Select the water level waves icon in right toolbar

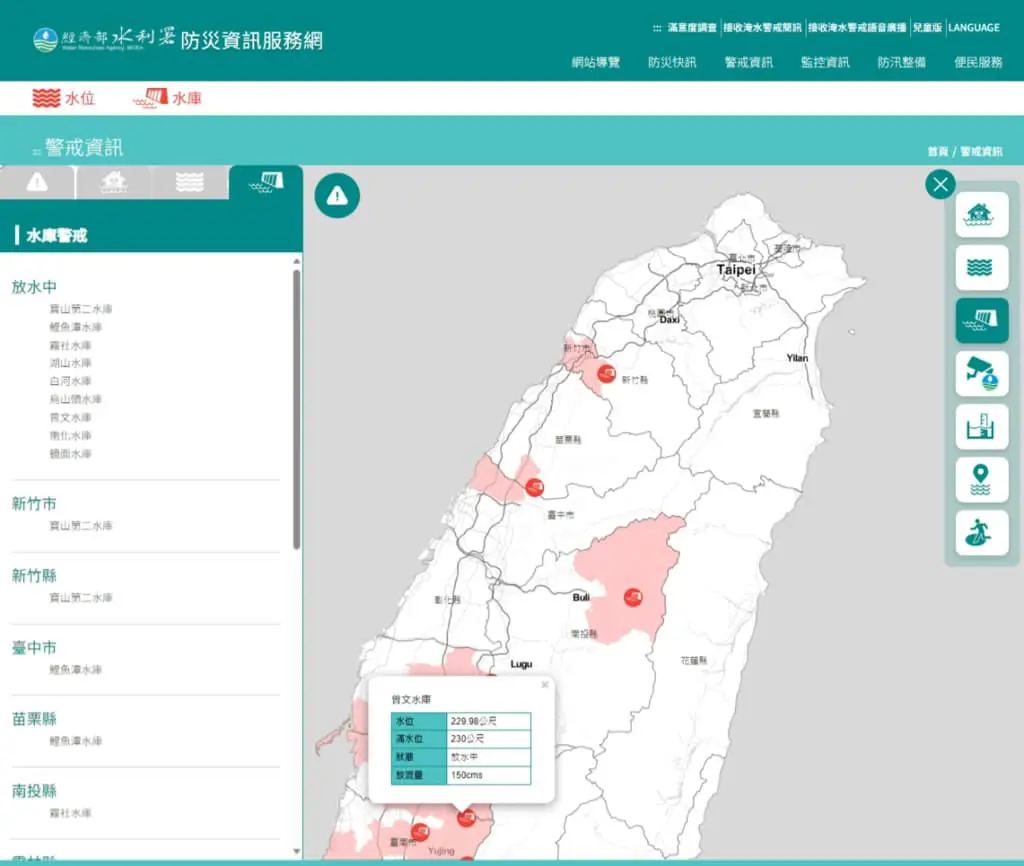[982, 267]
